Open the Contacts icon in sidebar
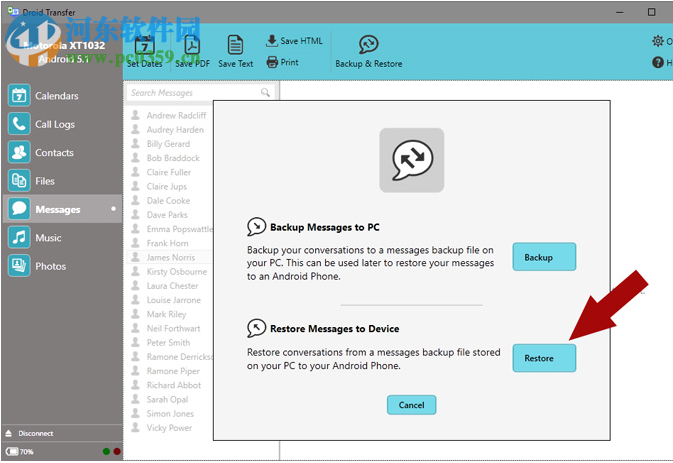 [19, 152]
